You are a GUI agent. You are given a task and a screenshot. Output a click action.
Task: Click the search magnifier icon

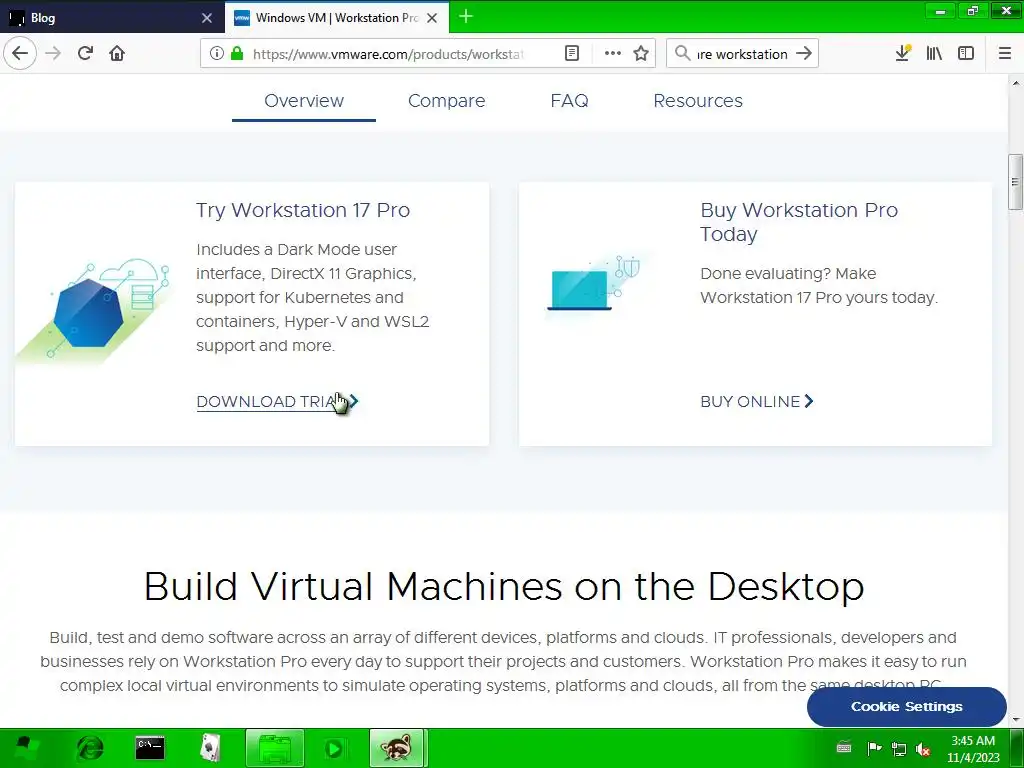click(x=682, y=54)
